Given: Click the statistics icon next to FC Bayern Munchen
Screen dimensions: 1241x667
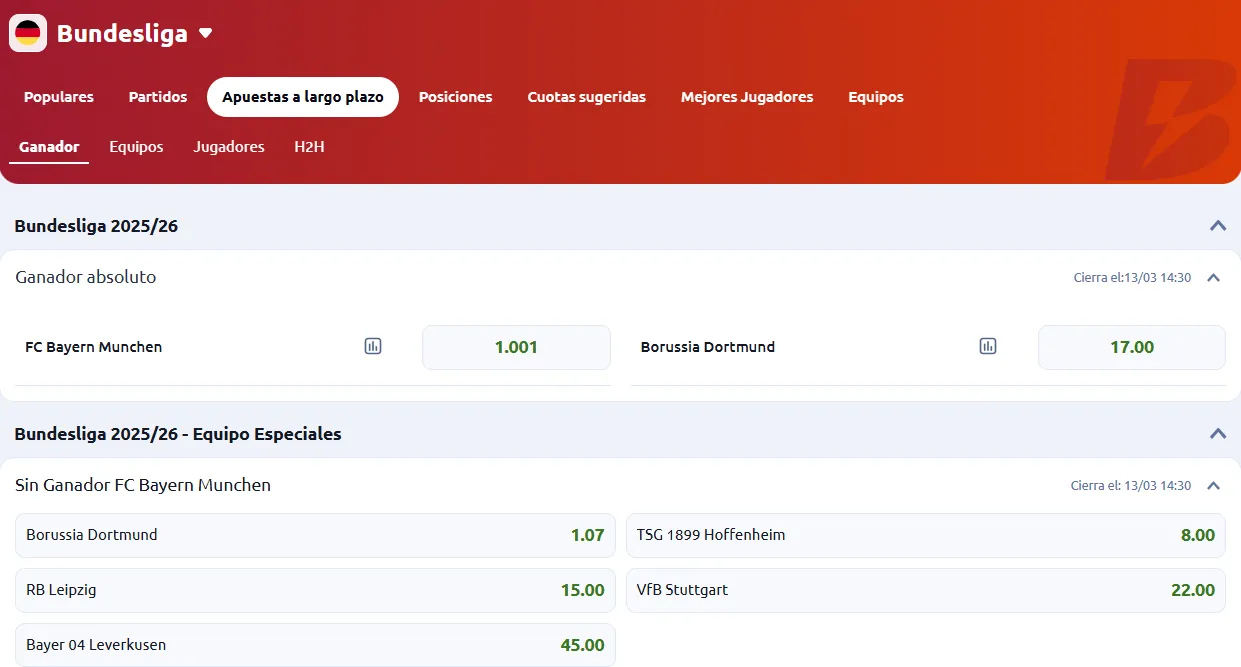Looking at the screenshot, I should pos(372,346).
